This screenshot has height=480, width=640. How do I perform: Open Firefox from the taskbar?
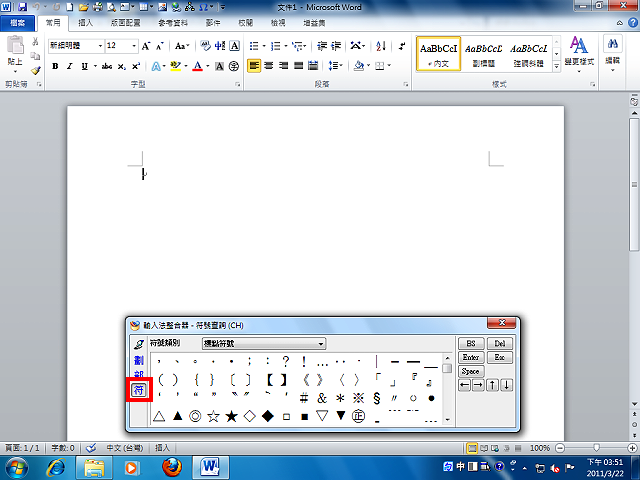172,467
